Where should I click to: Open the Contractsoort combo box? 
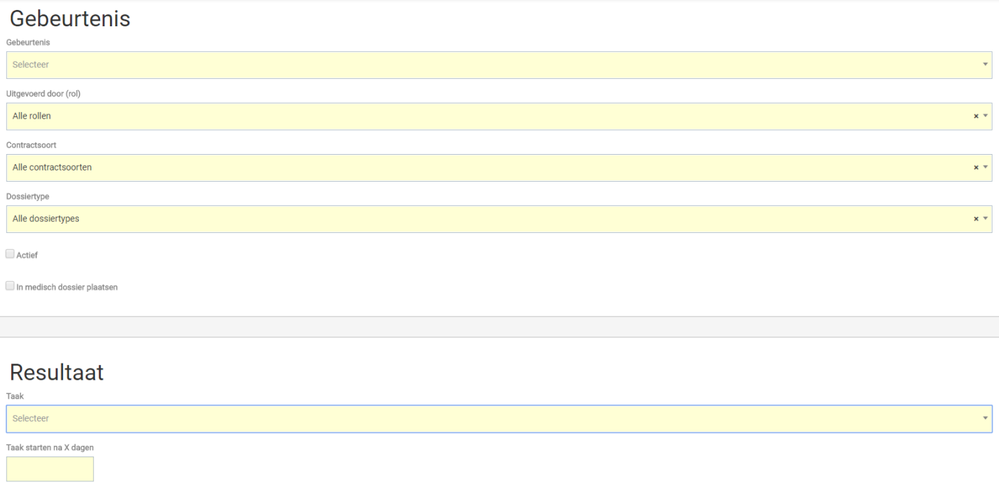point(490,168)
